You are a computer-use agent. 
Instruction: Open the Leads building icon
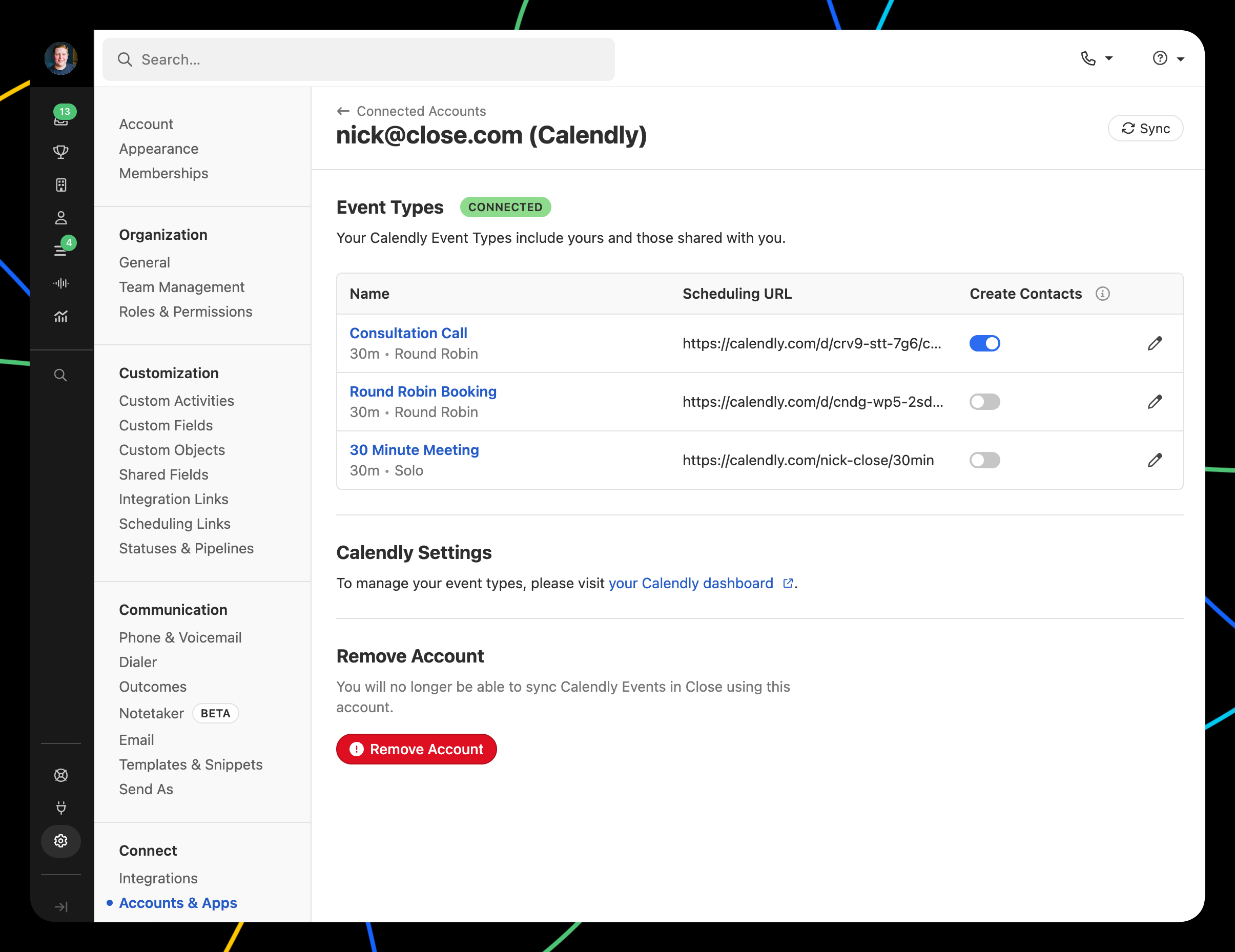click(61, 185)
